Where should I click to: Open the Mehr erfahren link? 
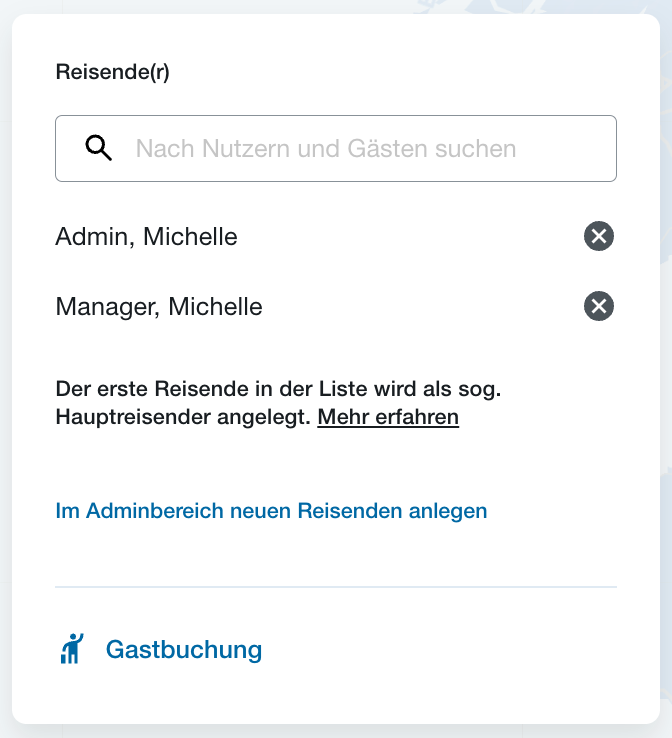pyautogui.click(x=388, y=417)
